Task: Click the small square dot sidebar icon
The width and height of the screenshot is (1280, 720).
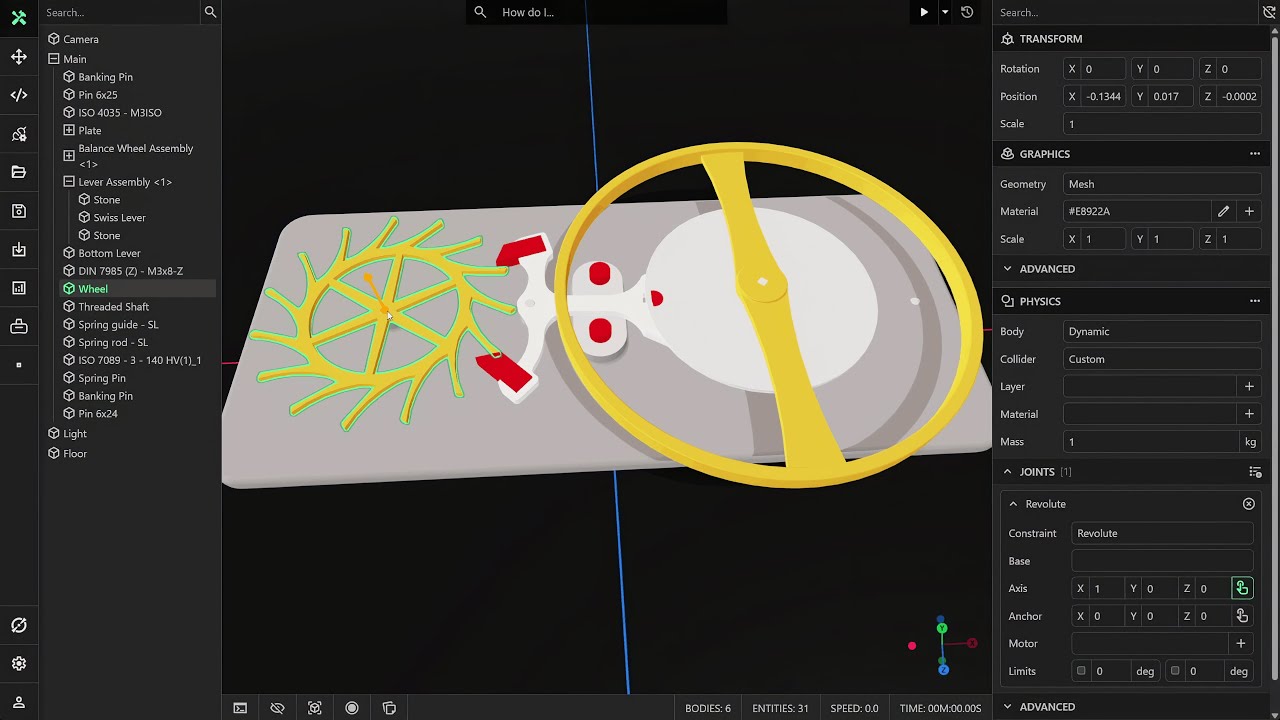Action: (19, 365)
